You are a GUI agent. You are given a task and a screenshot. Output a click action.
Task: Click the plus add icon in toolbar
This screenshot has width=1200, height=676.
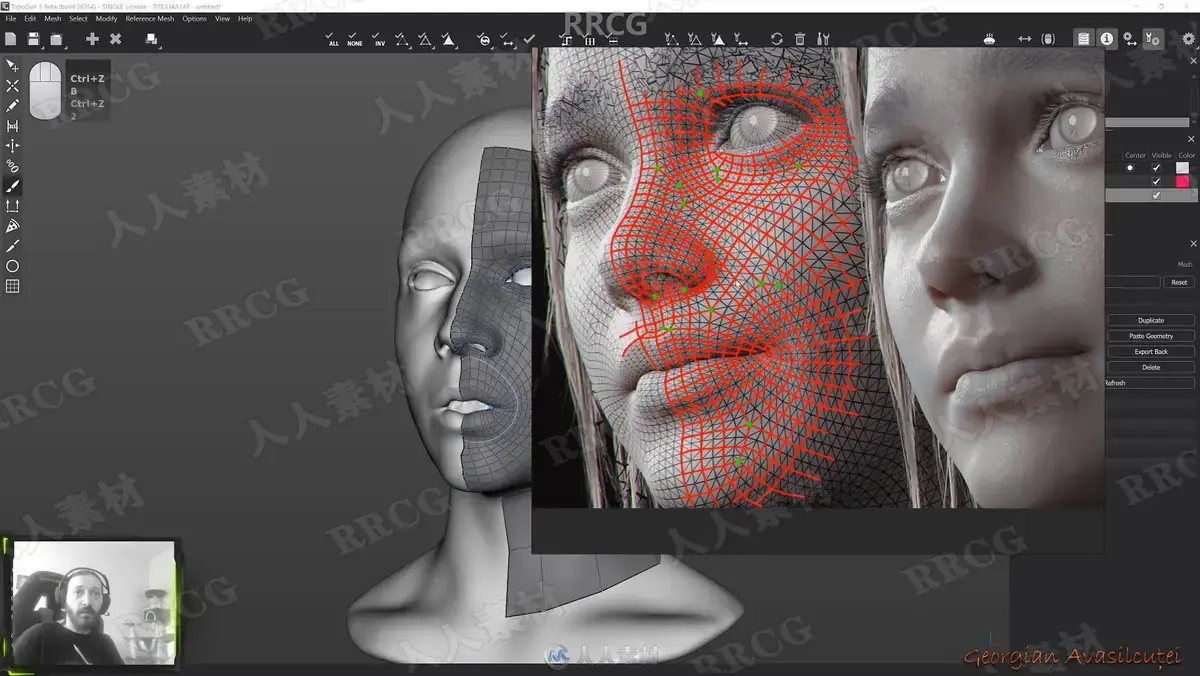[x=92, y=39]
